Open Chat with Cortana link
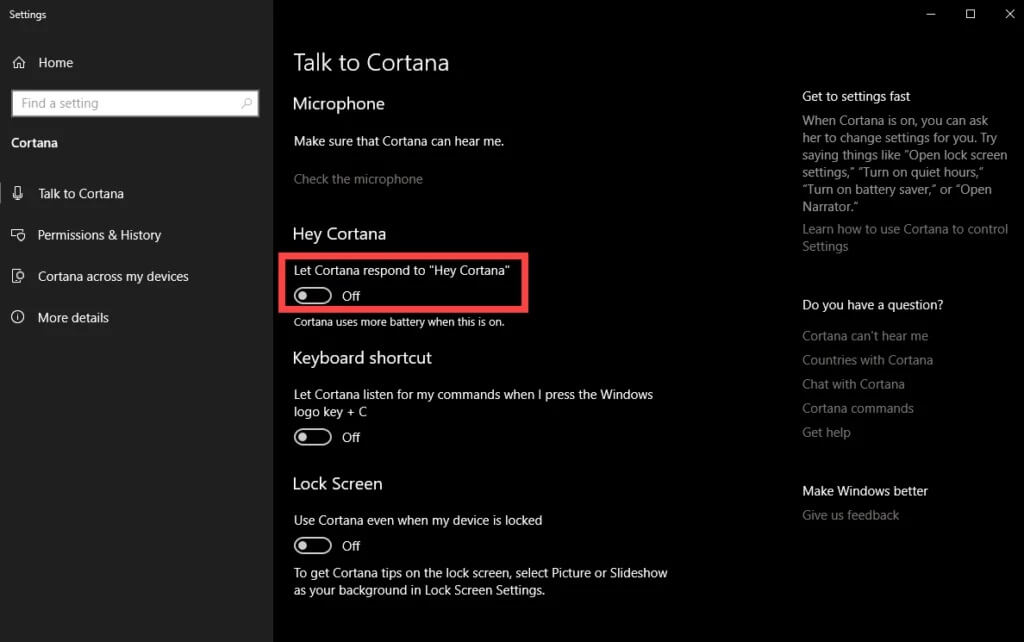This screenshot has width=1024, height=642. point(853,384)
